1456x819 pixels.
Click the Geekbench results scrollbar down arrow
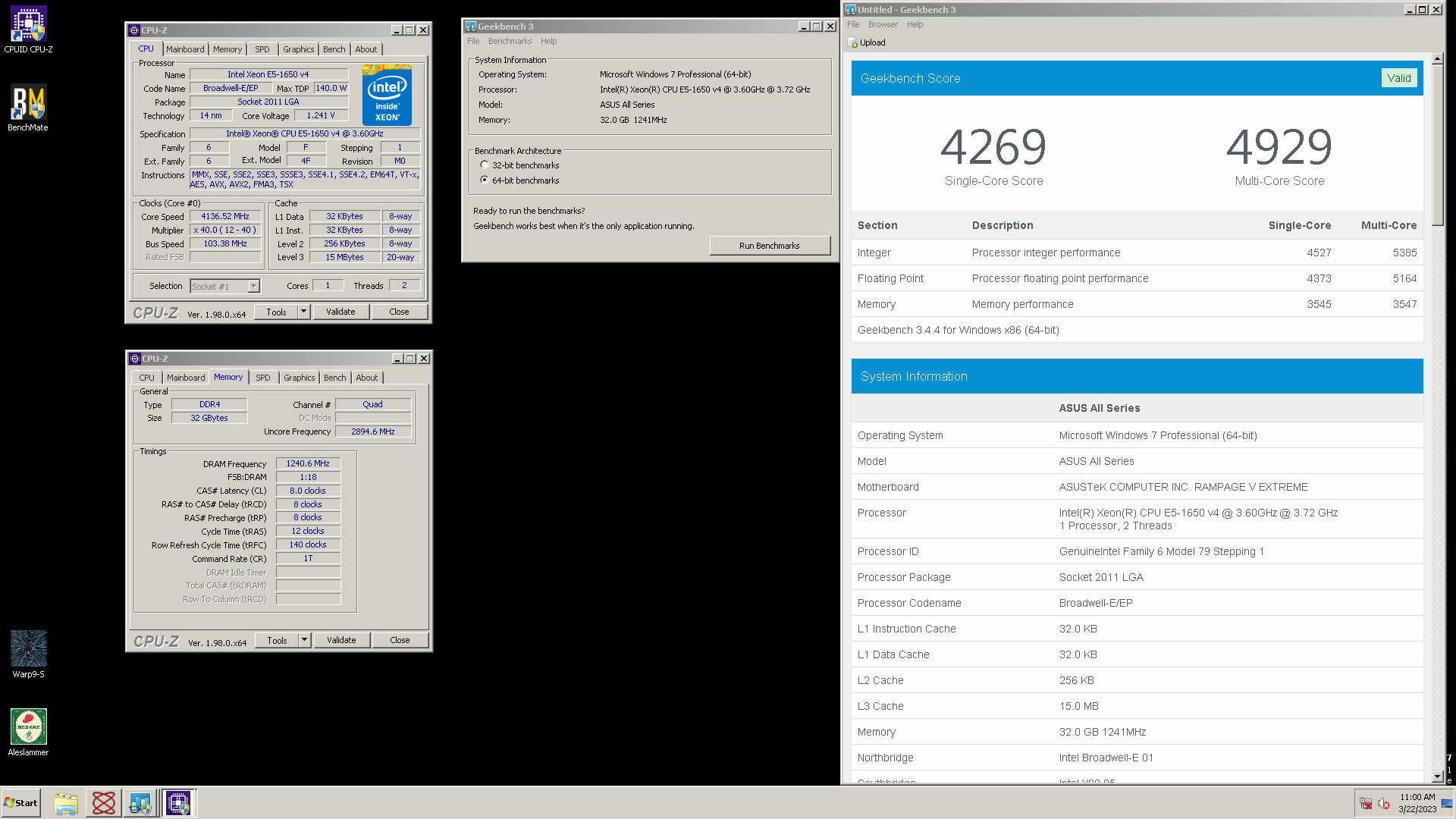[x=1437, y=777]
